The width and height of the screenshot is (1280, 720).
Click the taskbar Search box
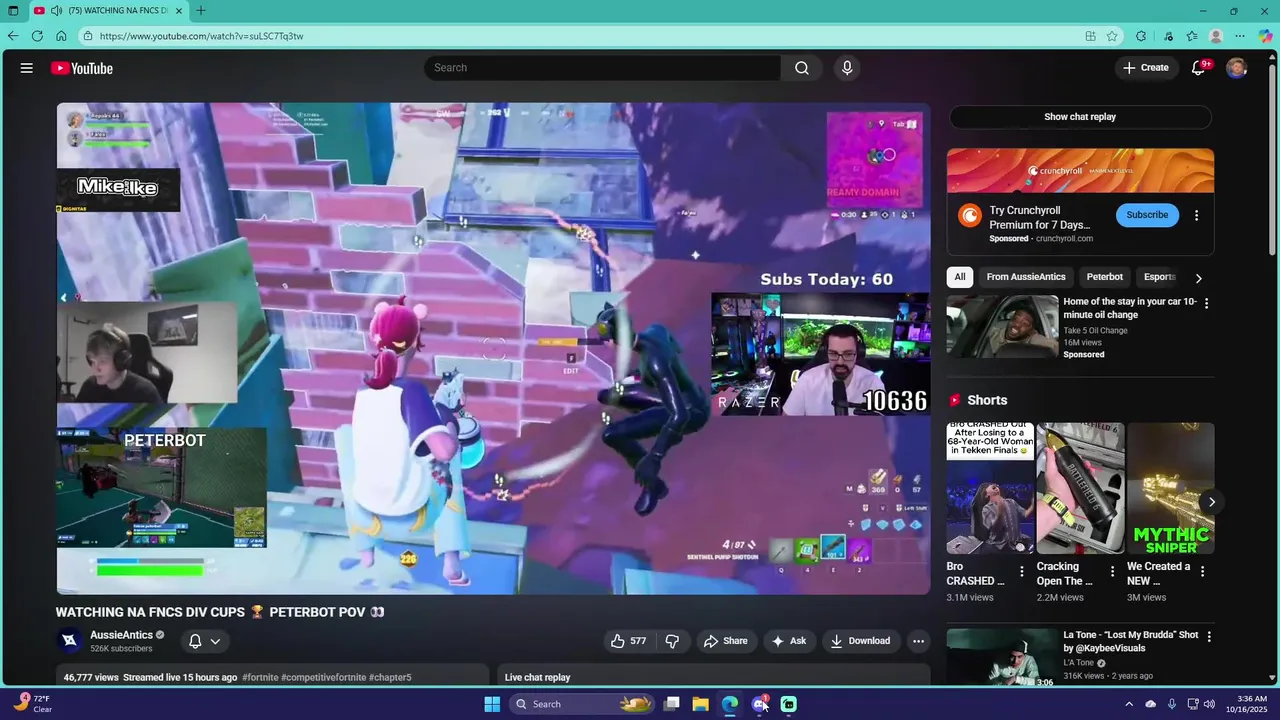[582, 704]
